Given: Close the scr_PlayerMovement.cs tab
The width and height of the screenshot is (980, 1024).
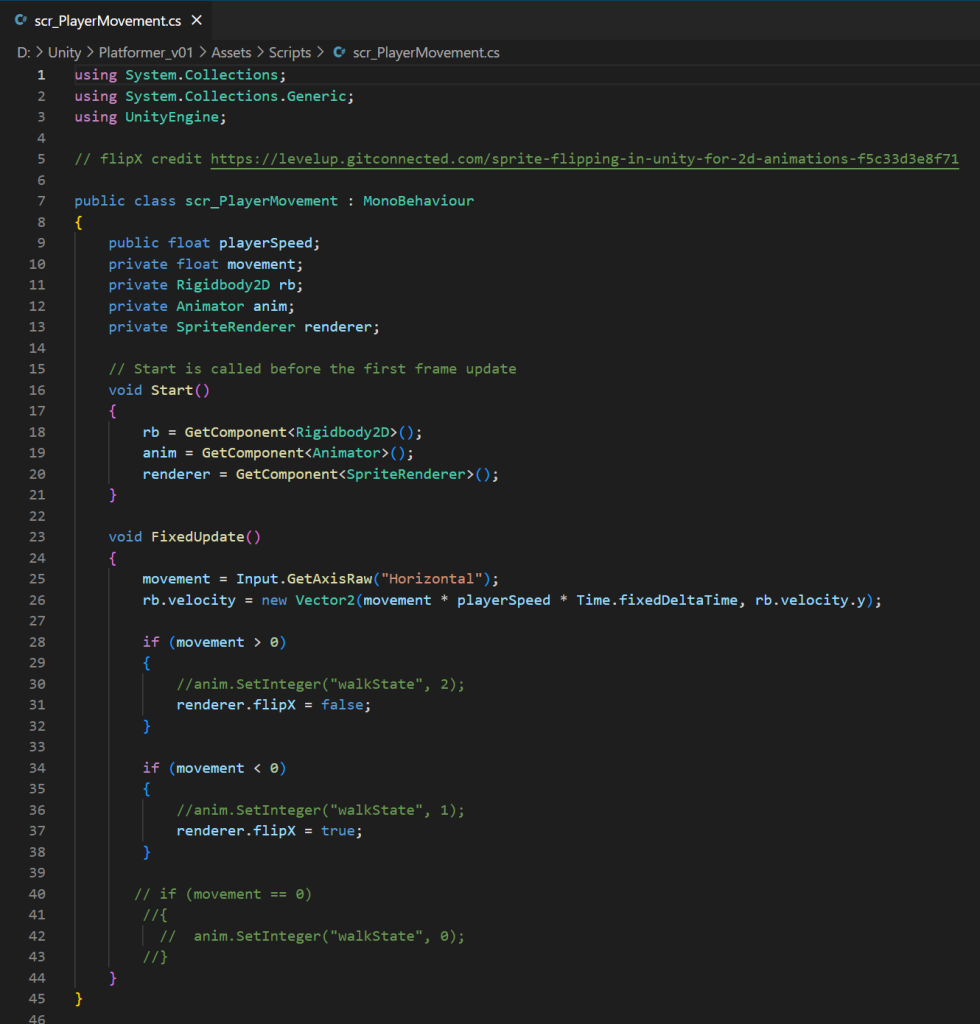Looking at the screenshot, I should click(196, 20).
